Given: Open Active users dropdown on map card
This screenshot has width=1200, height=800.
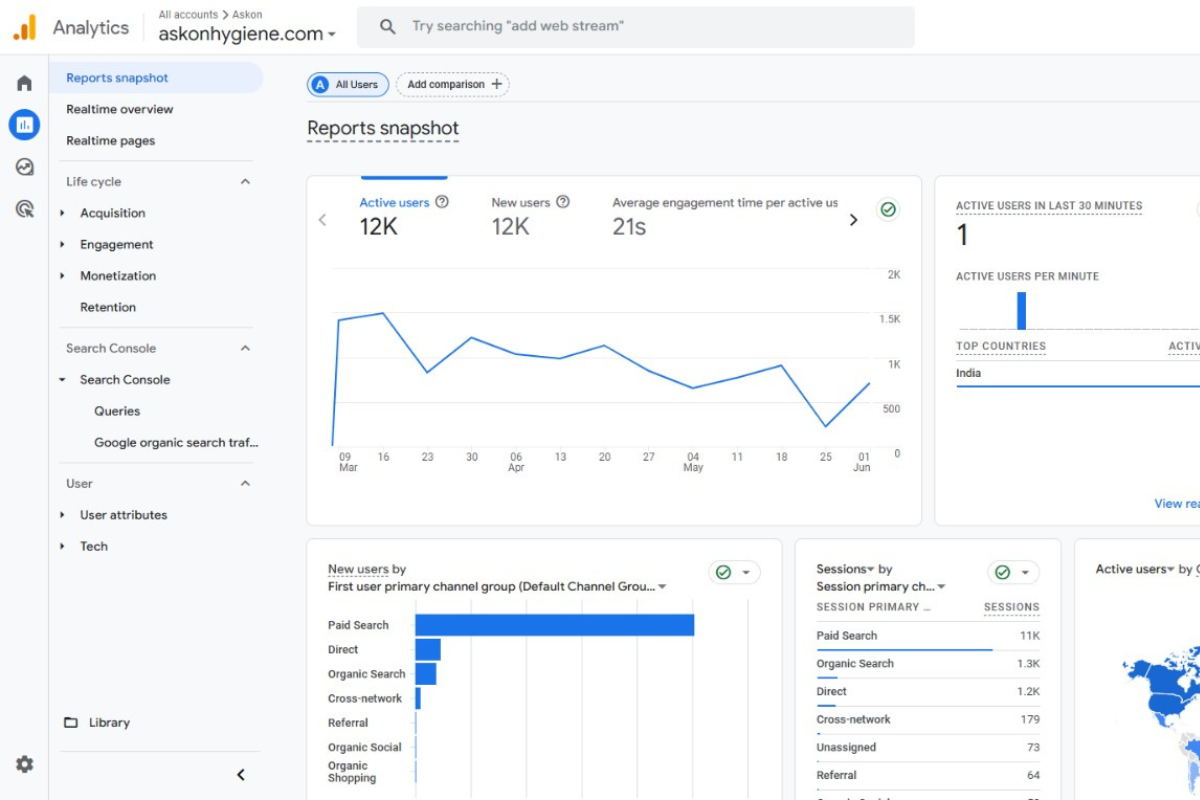Looking at the screenshot, I should (x=1135, y=569).
